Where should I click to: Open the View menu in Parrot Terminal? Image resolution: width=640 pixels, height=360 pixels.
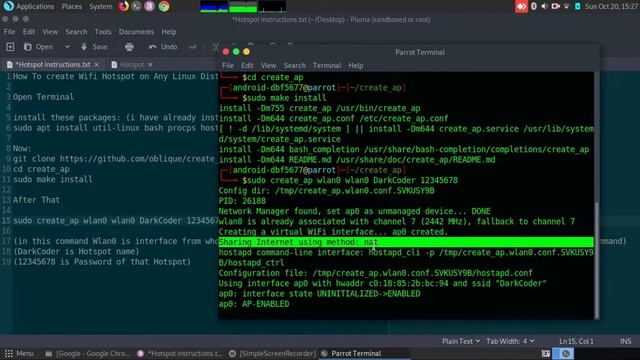(x=268, y=66)
